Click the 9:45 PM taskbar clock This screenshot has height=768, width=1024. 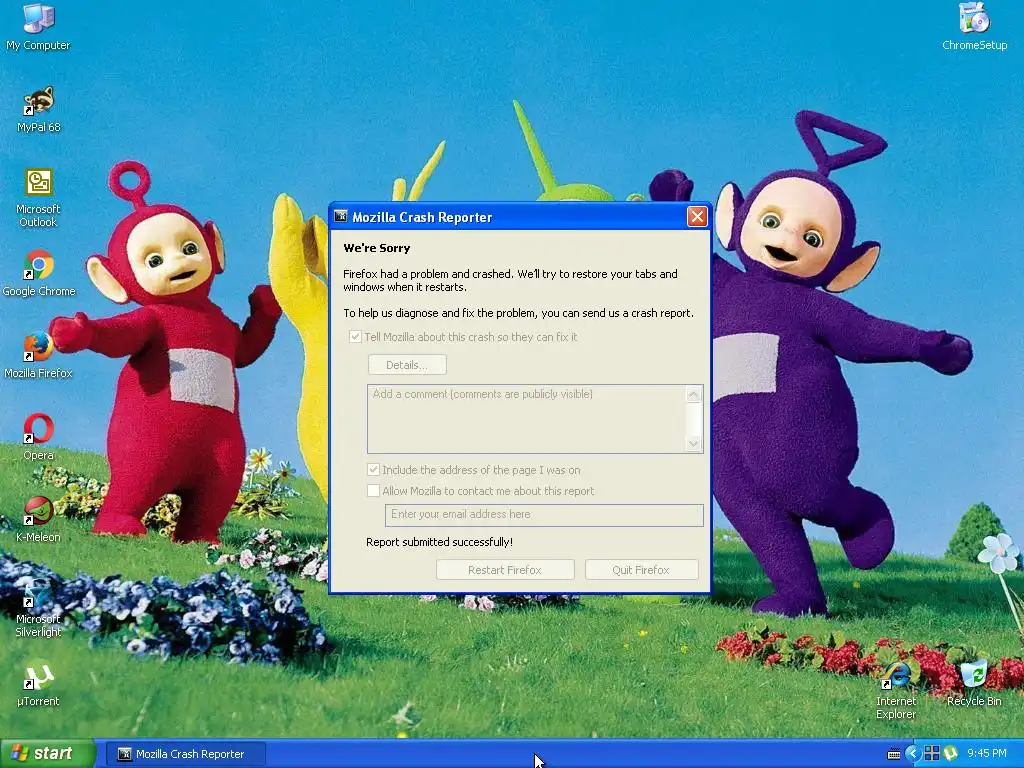[987, 753]
